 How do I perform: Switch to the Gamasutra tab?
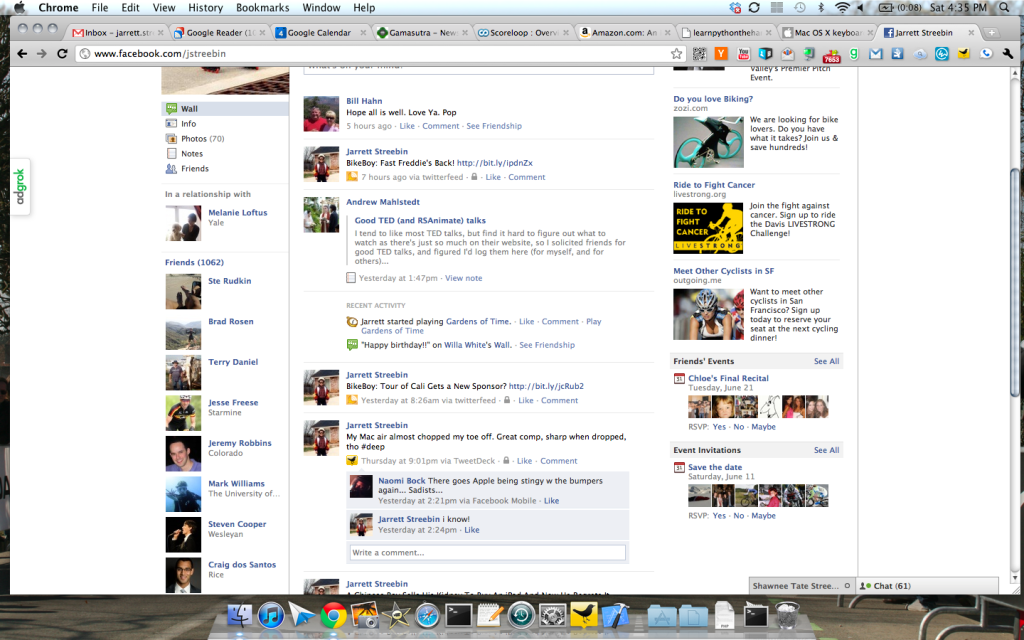pos(422,33)
